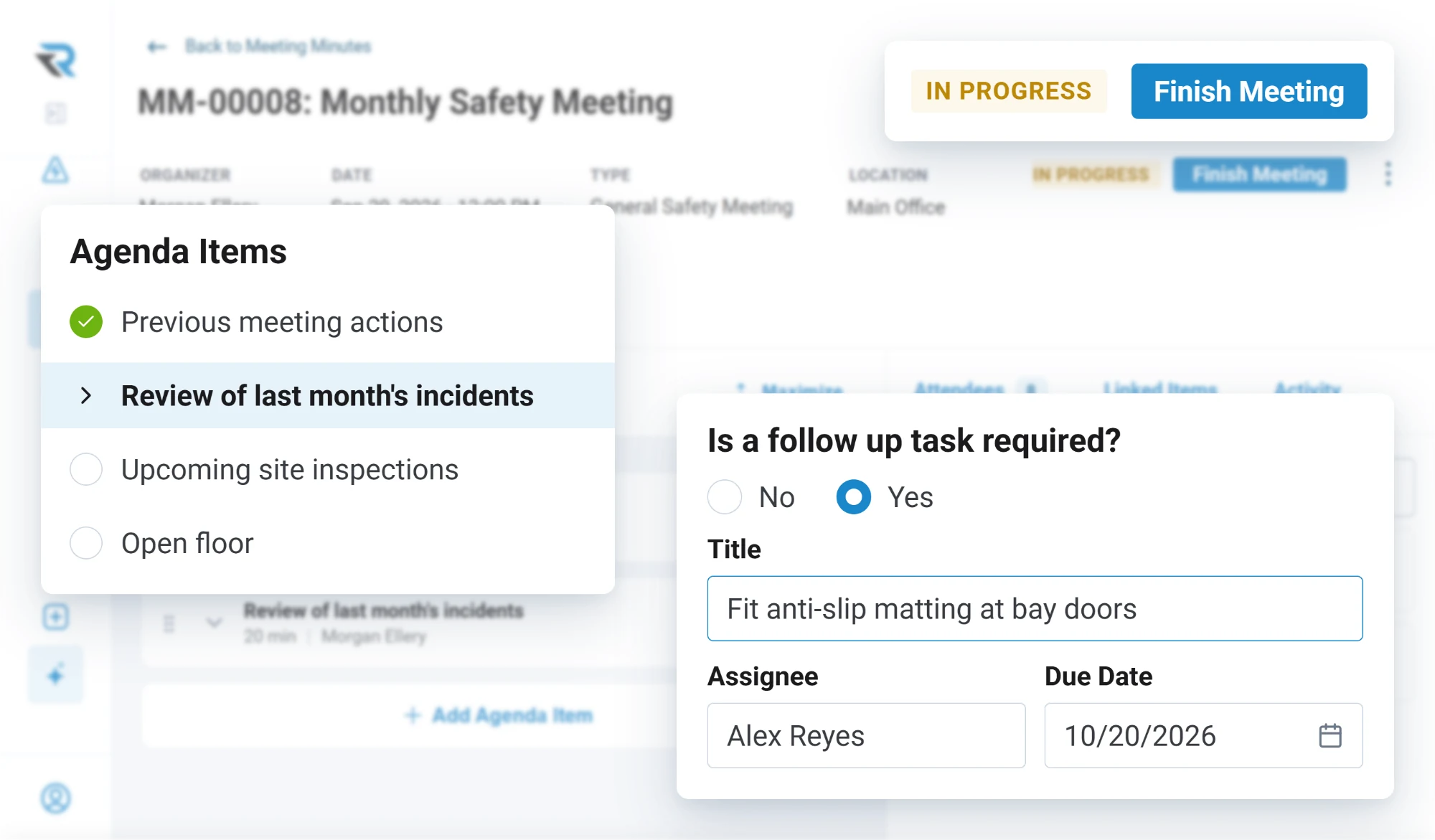
Task: Open the warning triangle sidebar icon
Action: point(55,170)
